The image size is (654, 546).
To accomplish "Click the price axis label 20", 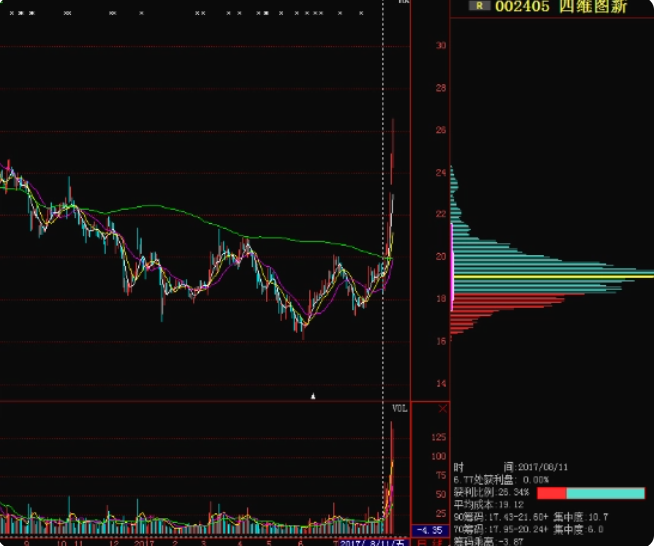I will click(441, 257).
